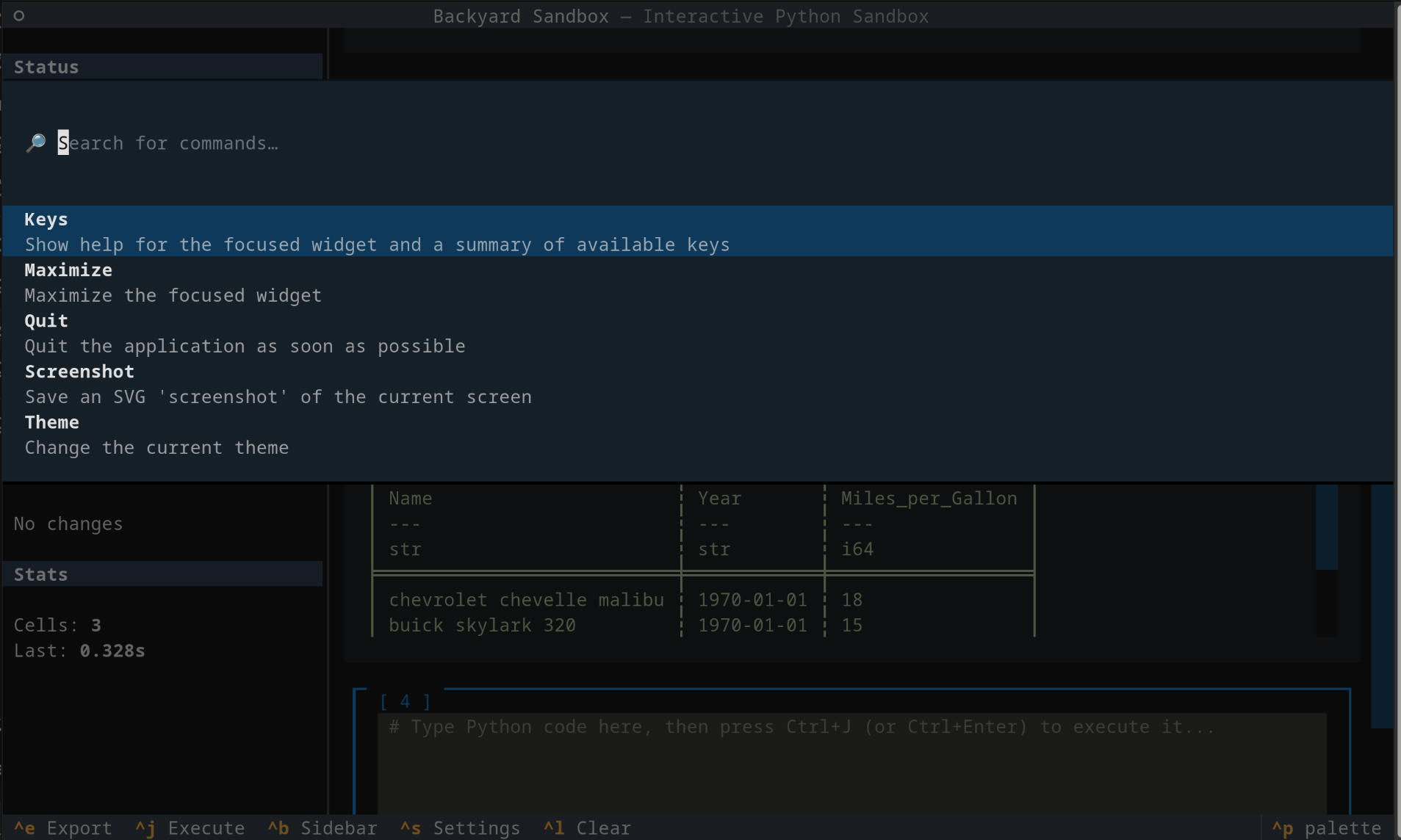Click the Year column header
Screen dimensions: 1401x840
[719, 499]
